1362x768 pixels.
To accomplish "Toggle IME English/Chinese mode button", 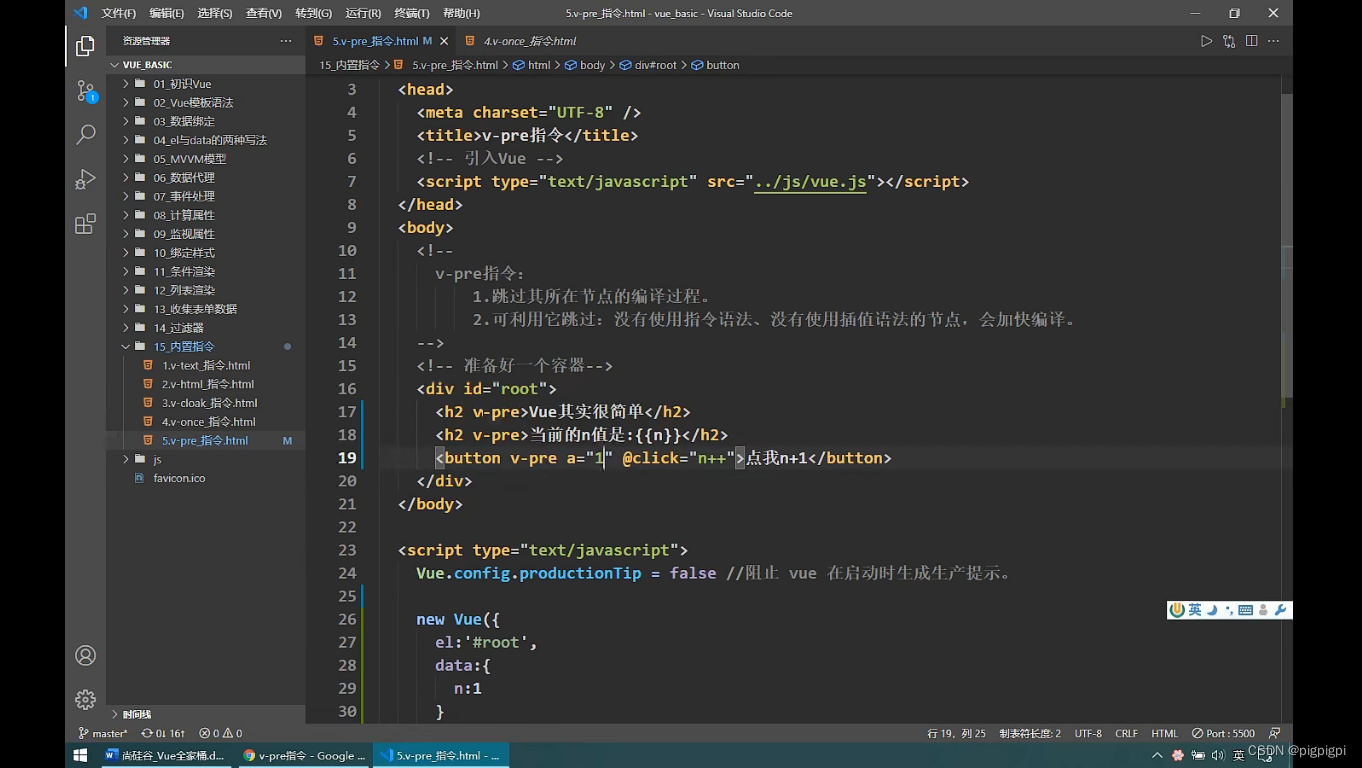I will pyautogui.click(x=1195, y=610).
